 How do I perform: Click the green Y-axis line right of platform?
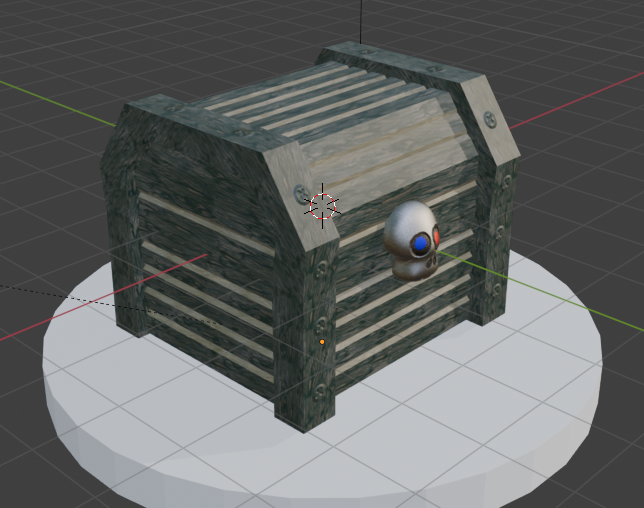[x=590, y=309]
